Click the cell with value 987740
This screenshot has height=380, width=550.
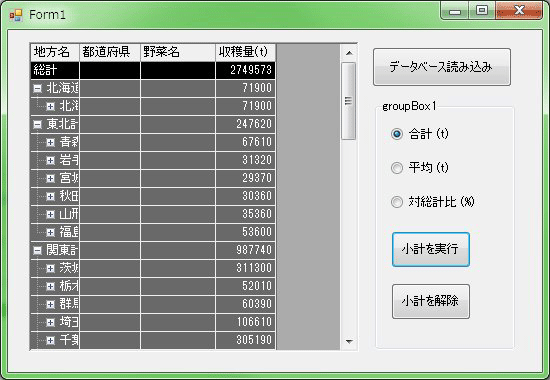[x=246, y=250]
